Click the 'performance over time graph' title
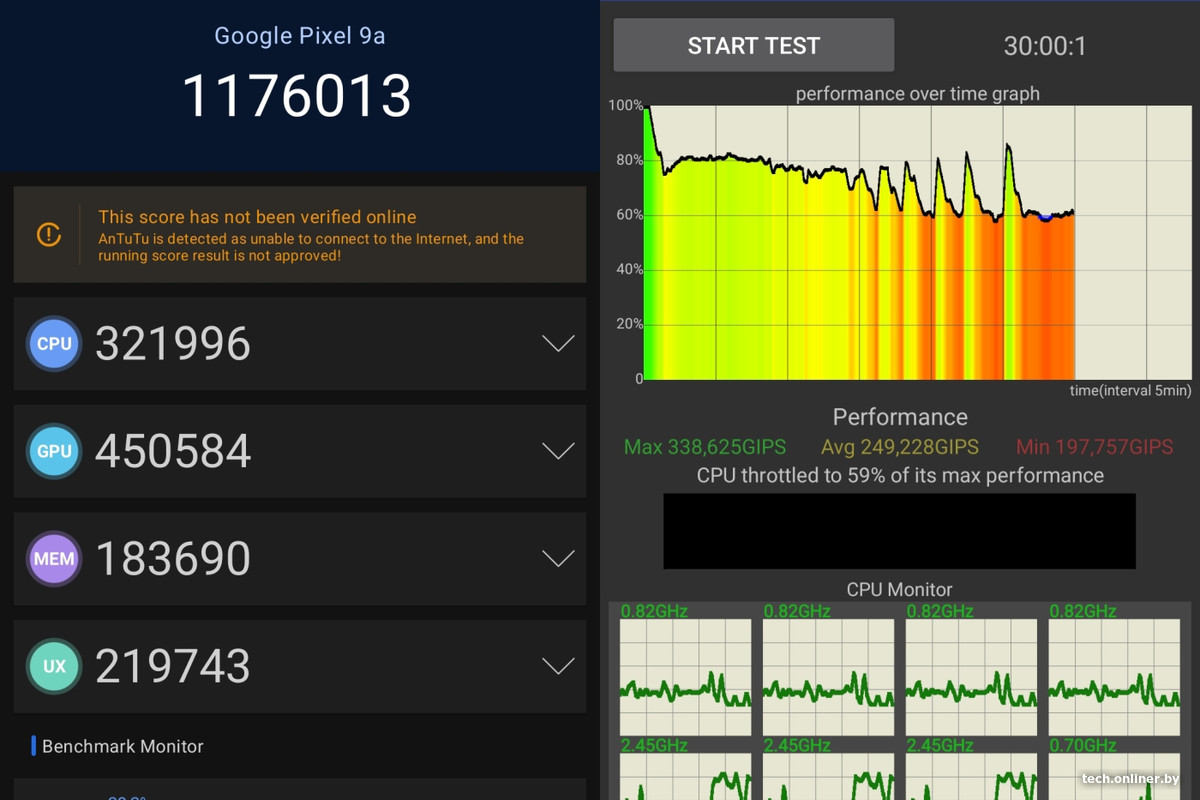 point(918,94)
